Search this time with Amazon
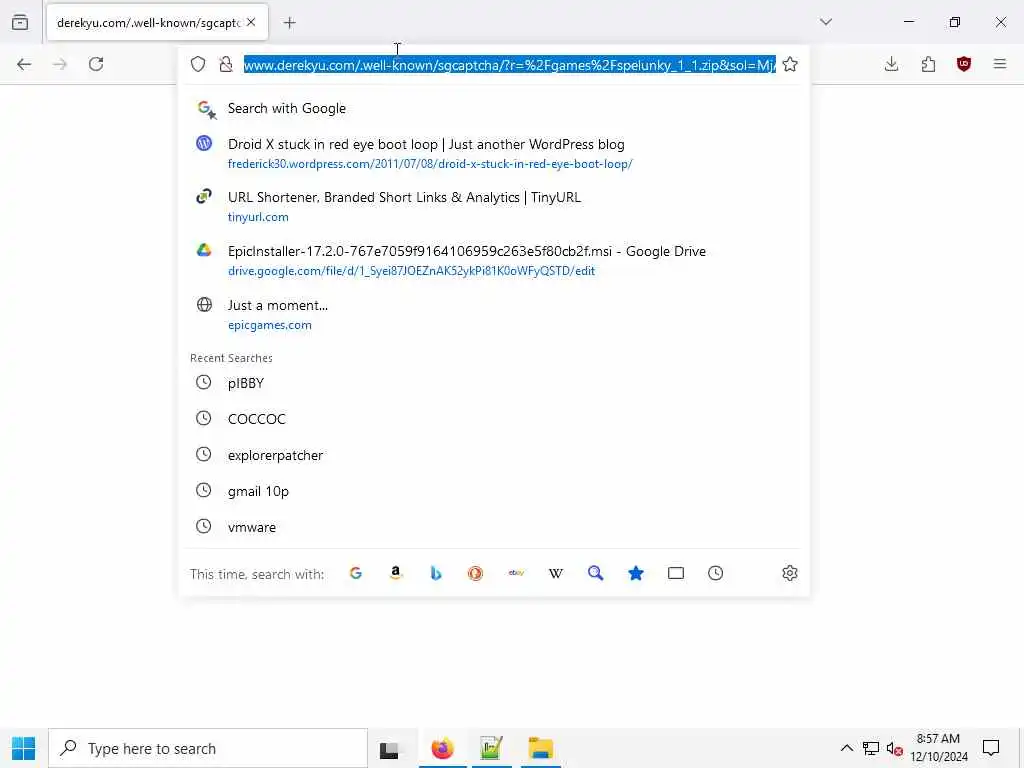Image resolution: width=1024 pixels, height=768 pixels. click(396, 573)
